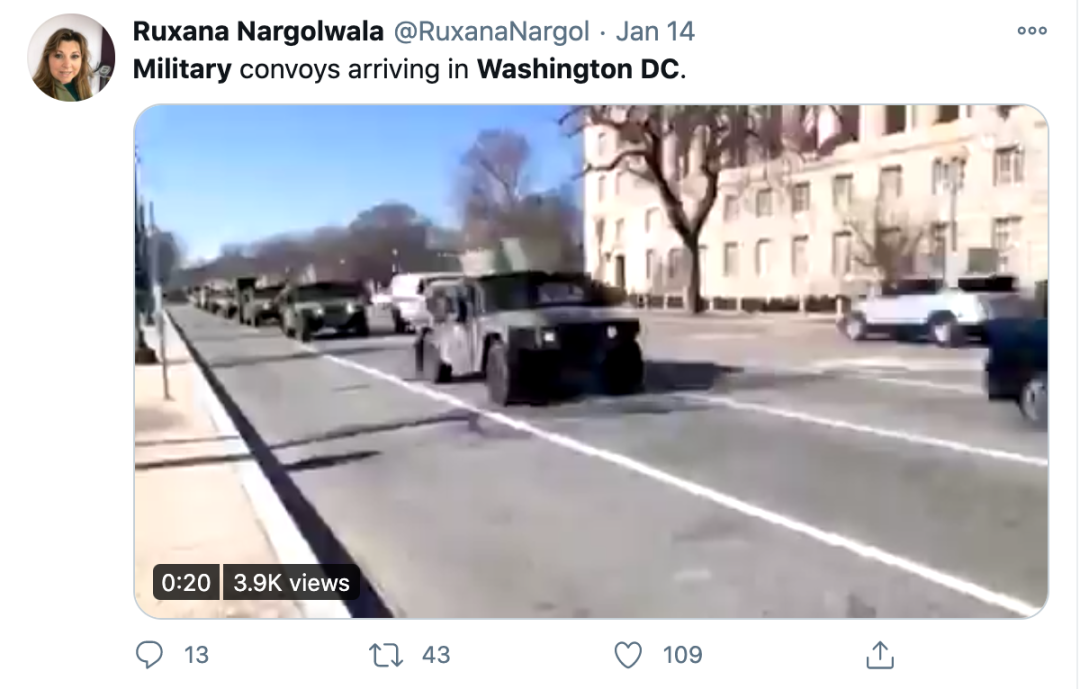
Task: Play the military convoy video
Action: point(591,361)
